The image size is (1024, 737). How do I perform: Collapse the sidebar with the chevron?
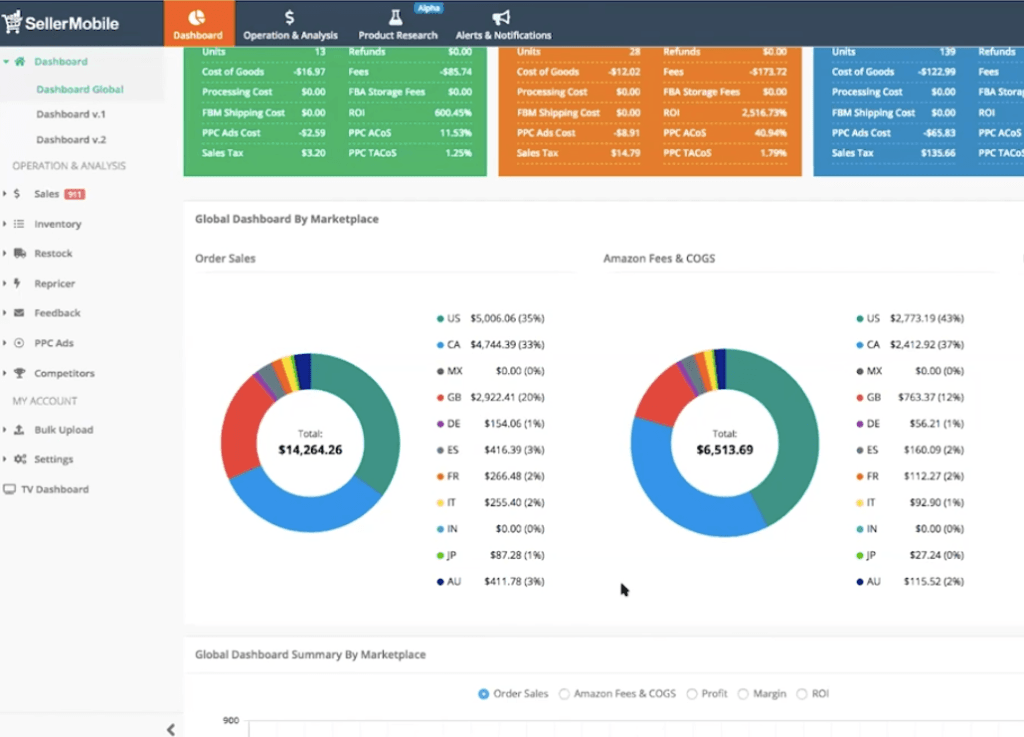[170, 729]
